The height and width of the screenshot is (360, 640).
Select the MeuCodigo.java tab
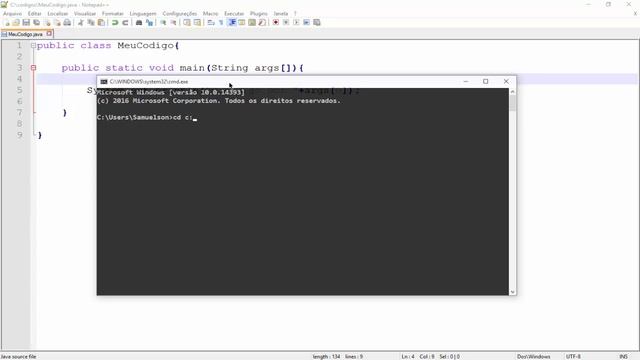pos(25,34)
